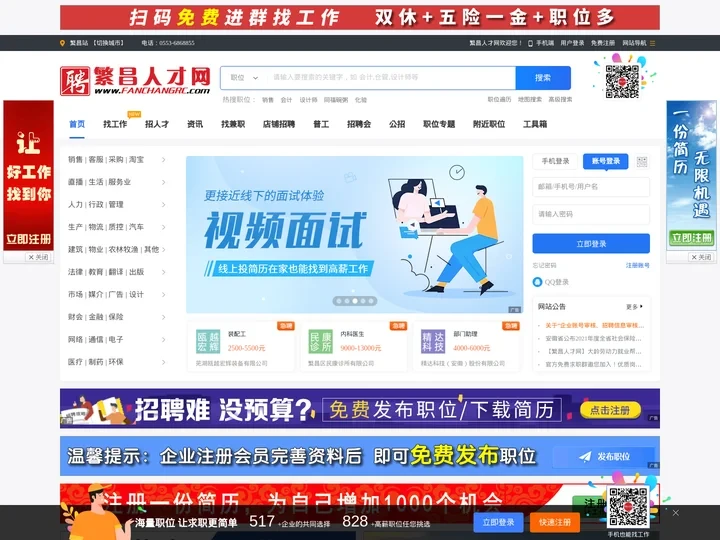The height and width of the screenshot is (540, 720).
Task: Open the 找兼职 navigation tab
Action: [x=233, y=124]
